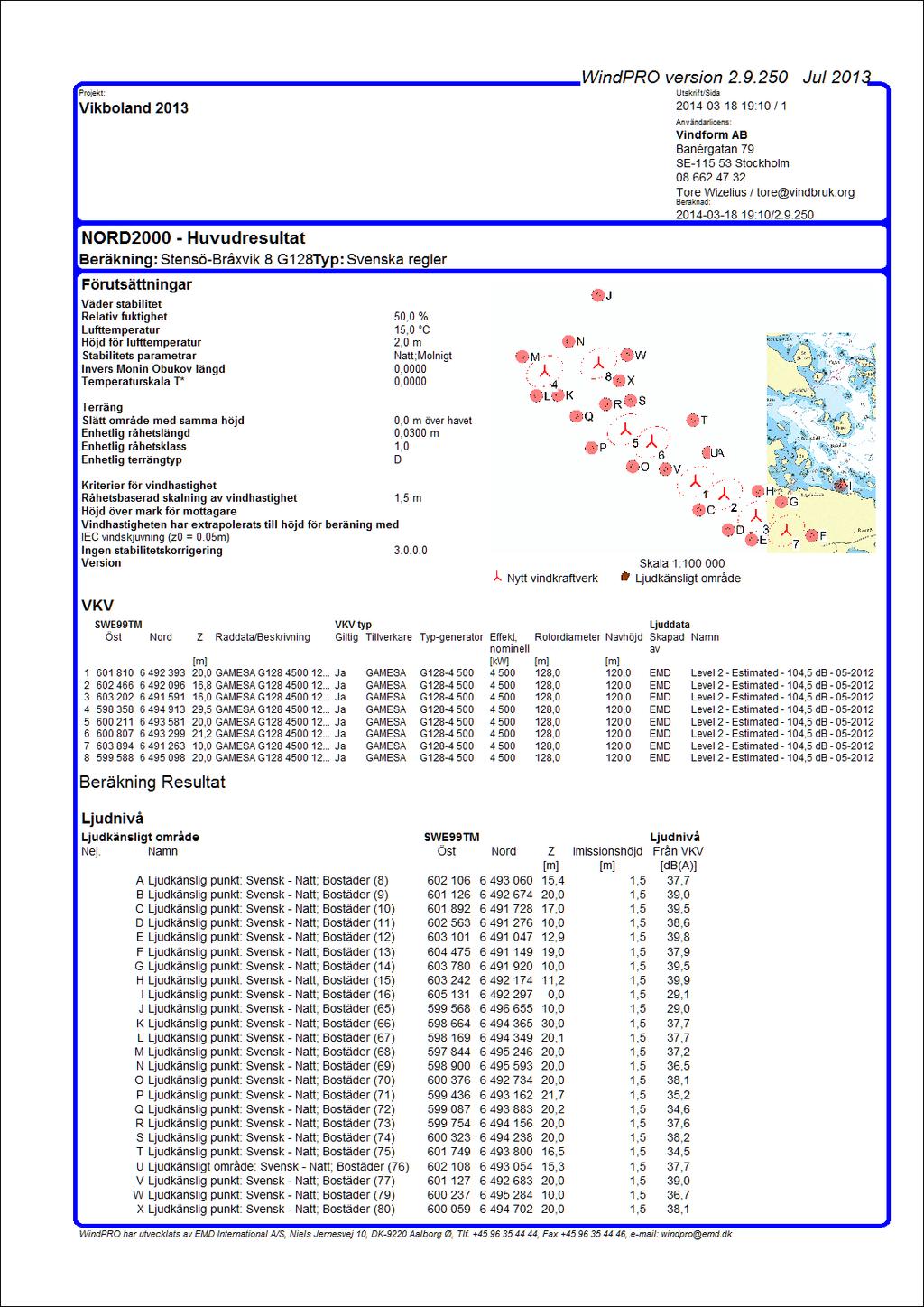Screen dimensions: 924x1307
Task: Click the "Banérgatan 79" address line
Action: pos(715,149)
